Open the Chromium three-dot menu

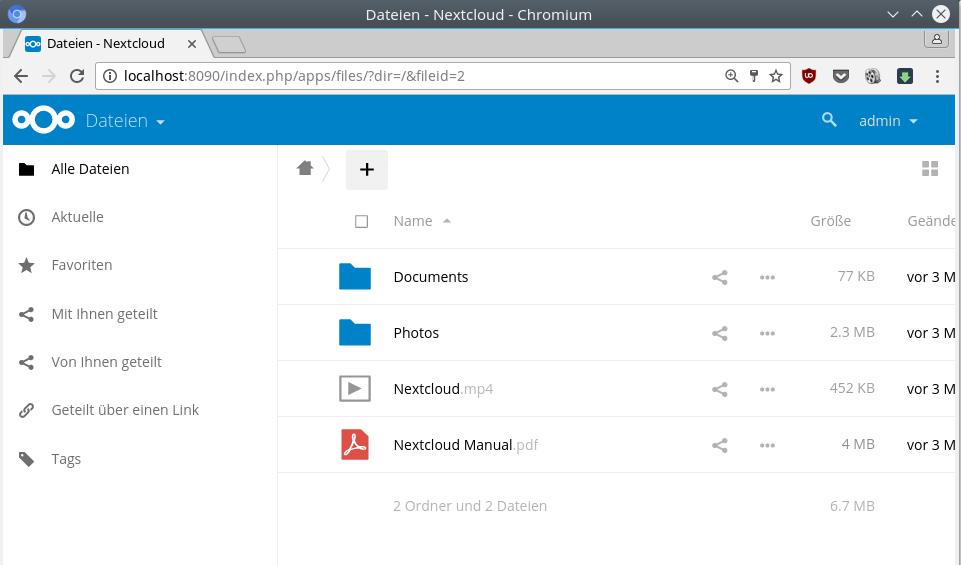point(937,76)
